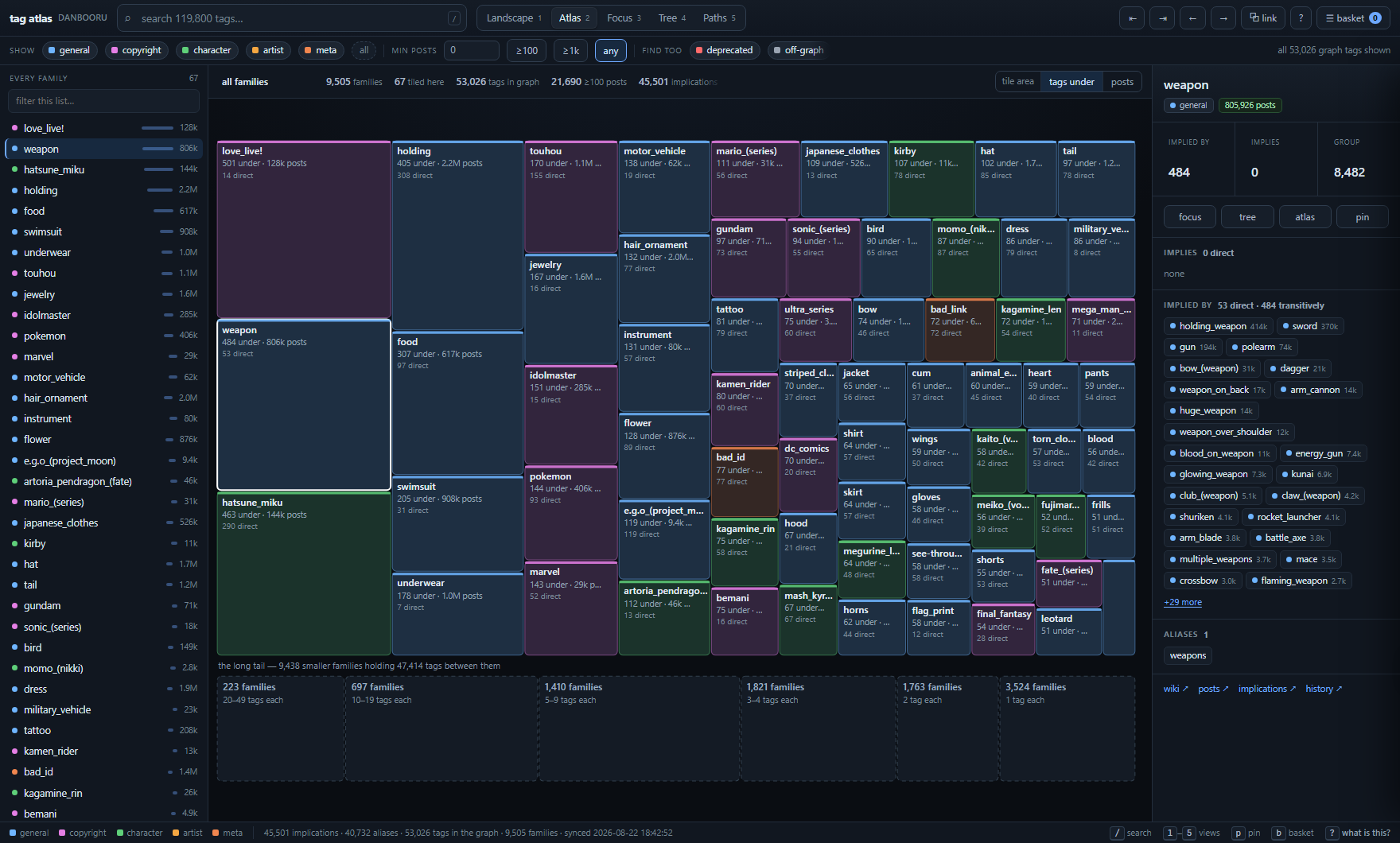Viewport: 1400px width, 843px height.
Task: Switch to the Landscape view tab
Action: click(x=514, y=18)
